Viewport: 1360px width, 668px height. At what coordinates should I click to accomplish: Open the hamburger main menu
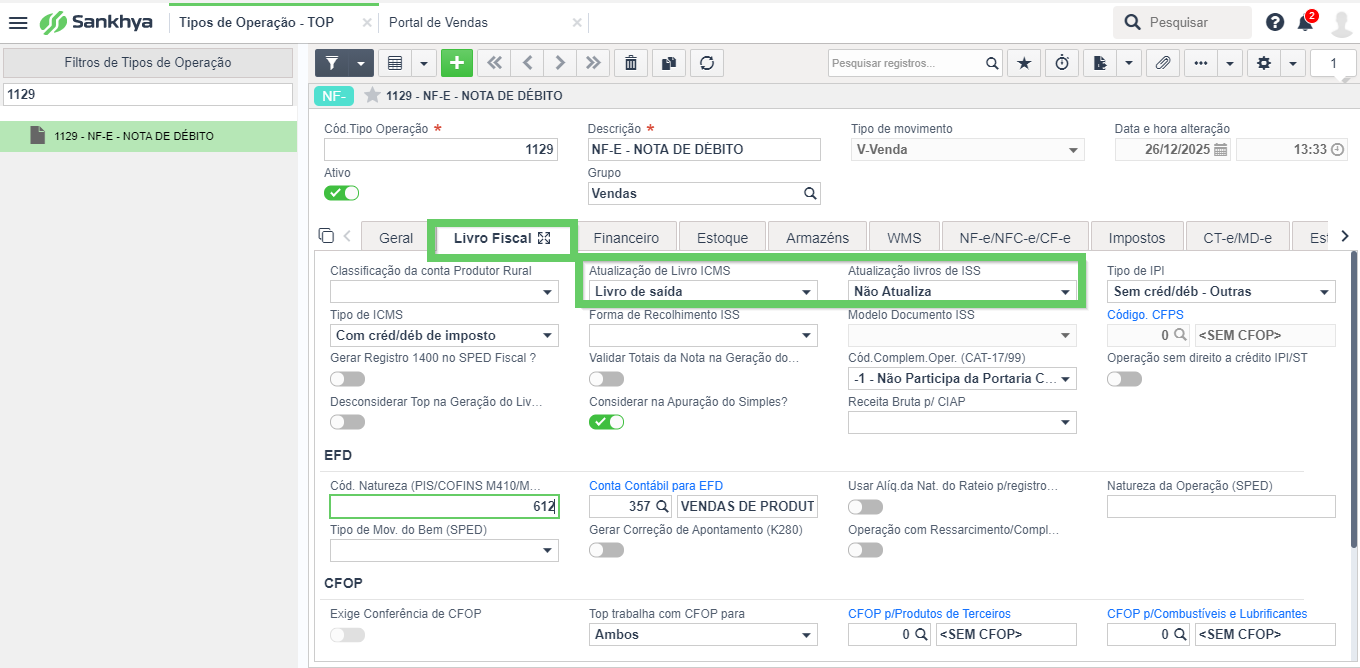pos(18,22)
